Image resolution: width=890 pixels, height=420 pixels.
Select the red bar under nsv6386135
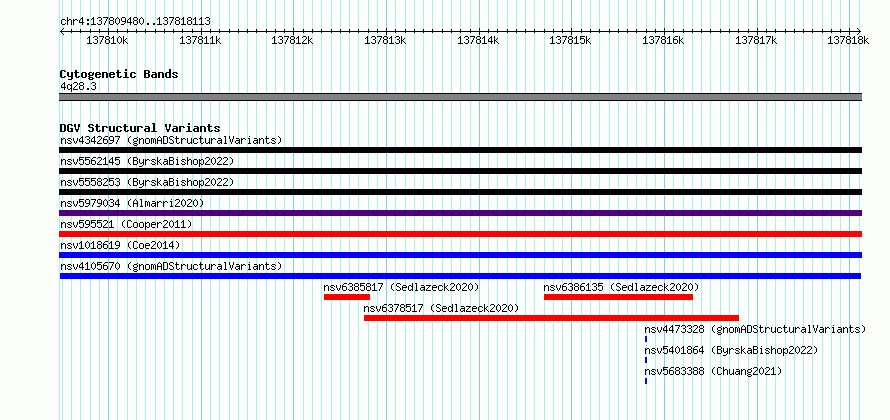(x=618, y=297)
